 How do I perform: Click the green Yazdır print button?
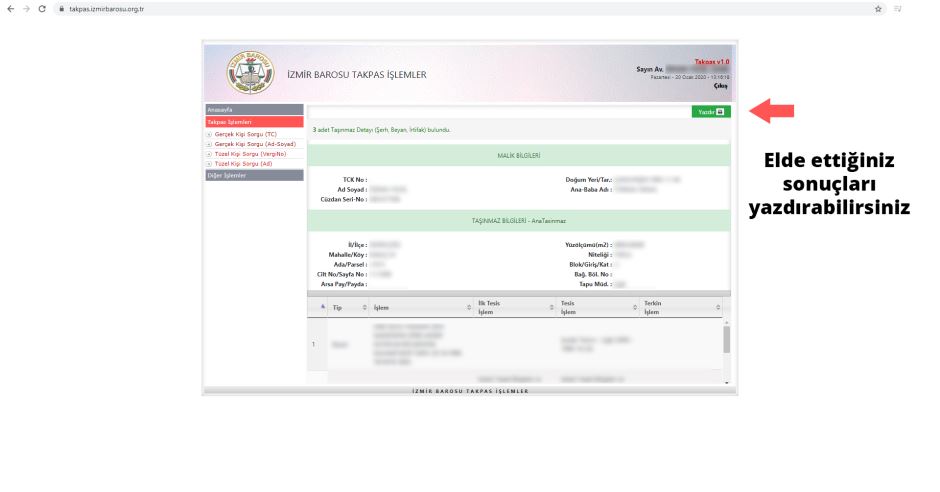pyautogui.click(x=711, y=112)
